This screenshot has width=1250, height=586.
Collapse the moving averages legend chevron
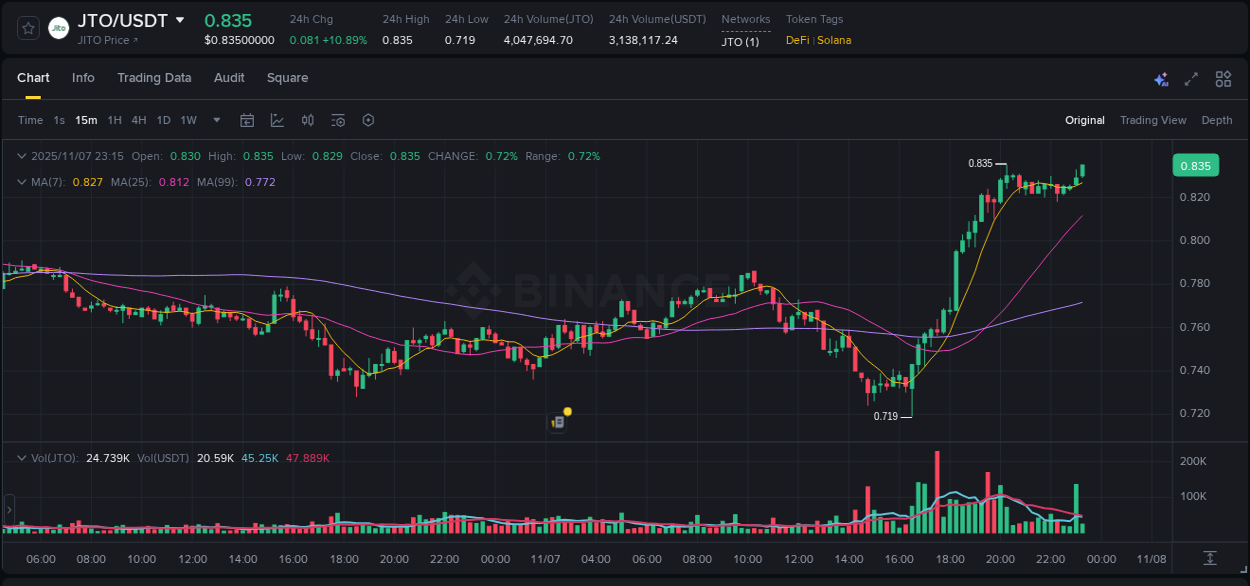(21, 182)
